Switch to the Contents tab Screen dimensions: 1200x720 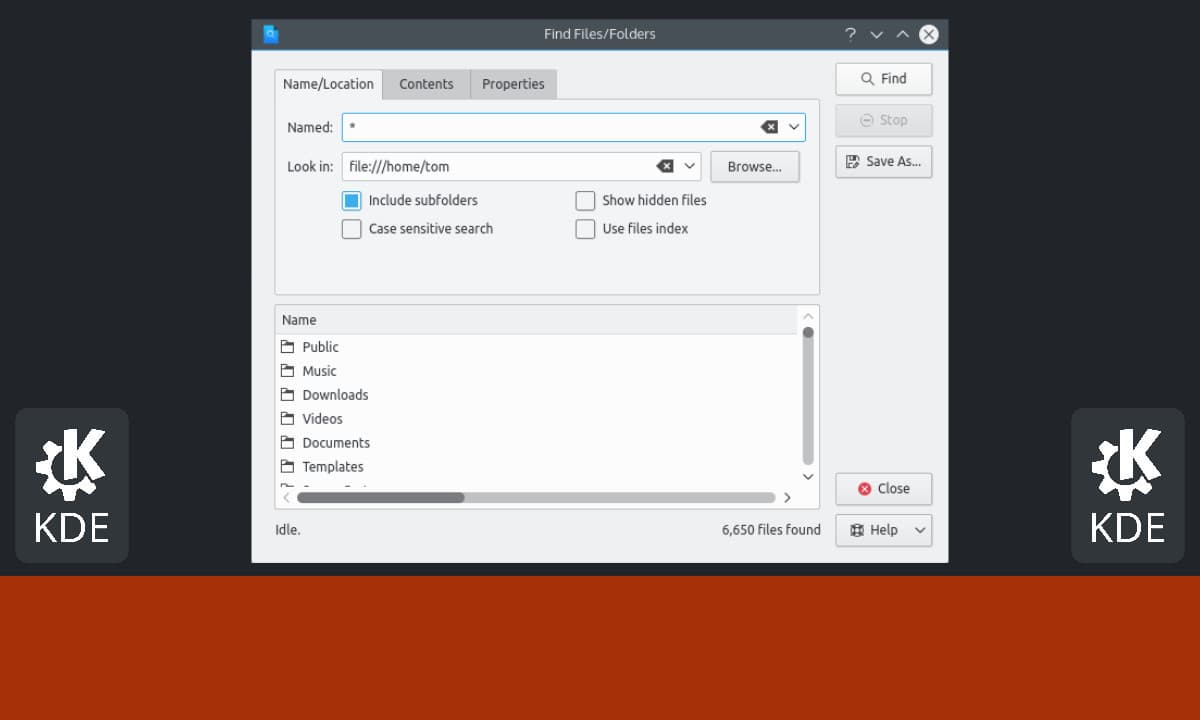tap(426, 84)
